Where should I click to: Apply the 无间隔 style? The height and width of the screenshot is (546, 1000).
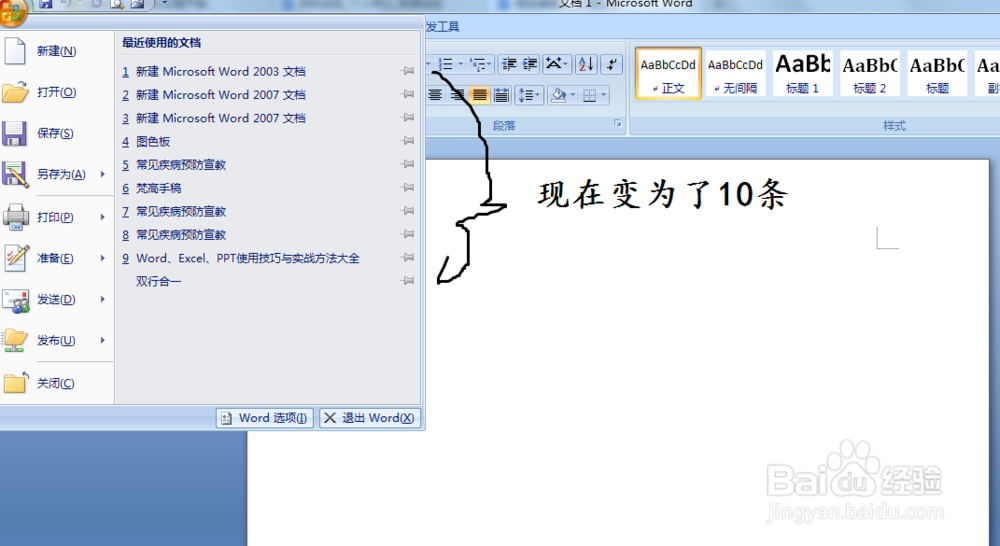coord(735,73)
